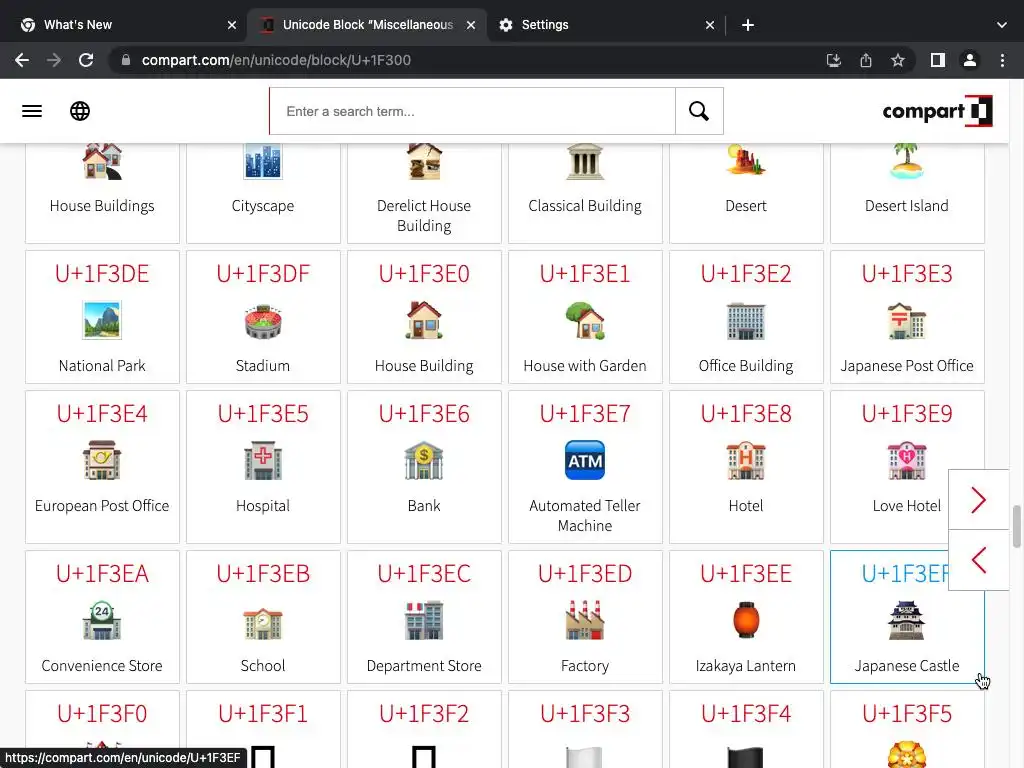Screen dimensions: 1024x768
Task: Expand the browser tab search dropdown
Action: 1002,25
